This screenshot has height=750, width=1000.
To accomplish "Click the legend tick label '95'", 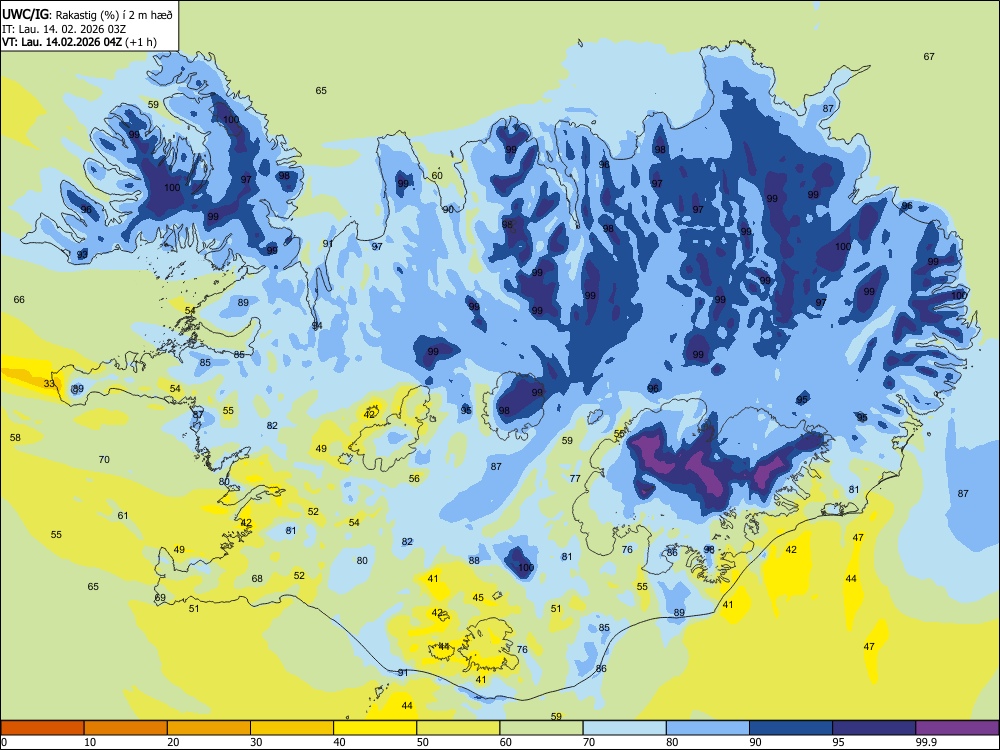I will coord(838,742).
